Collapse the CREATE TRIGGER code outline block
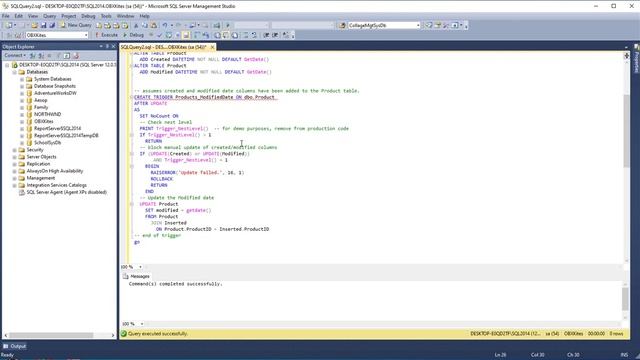 (x=131, y=97)
